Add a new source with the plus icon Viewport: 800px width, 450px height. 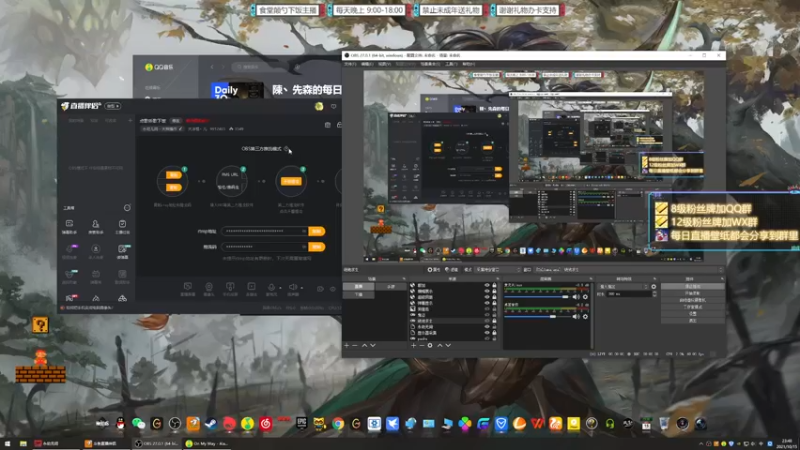coord(413,345)
